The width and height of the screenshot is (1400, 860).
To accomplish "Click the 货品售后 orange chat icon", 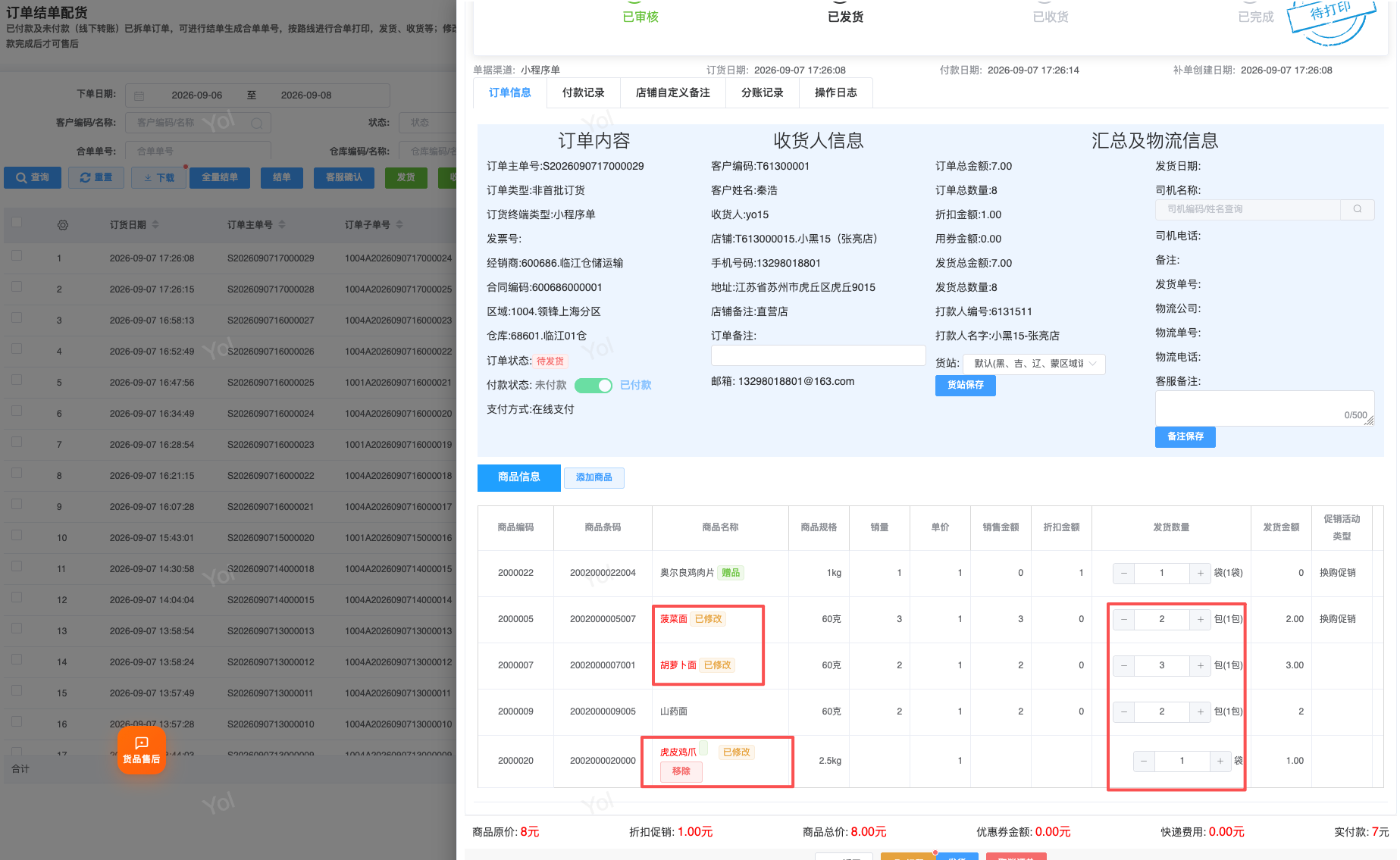I will 142,749.
